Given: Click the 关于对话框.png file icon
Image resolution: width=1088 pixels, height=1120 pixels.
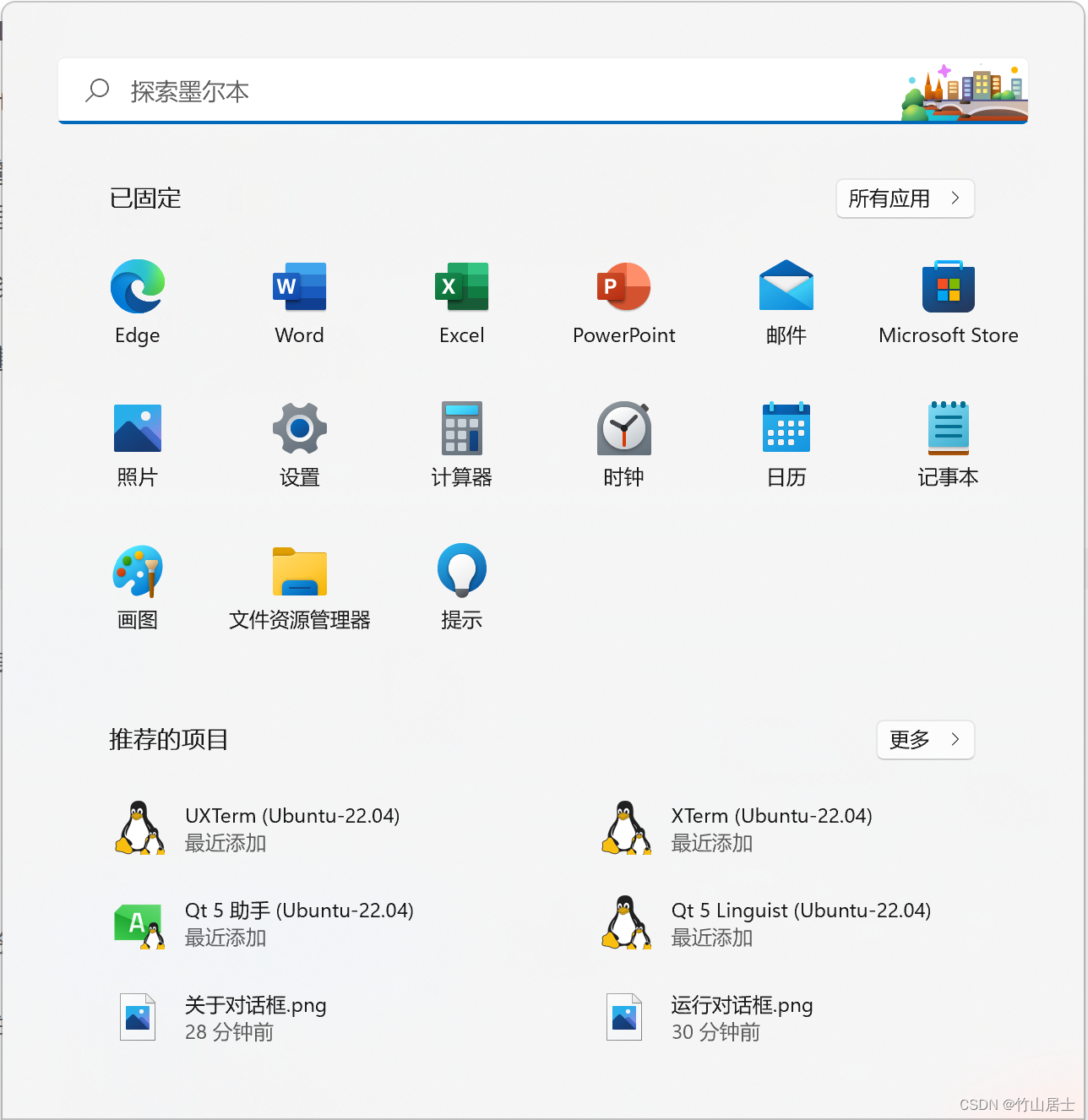Looking at the screenshot, I should [138, 1017].
